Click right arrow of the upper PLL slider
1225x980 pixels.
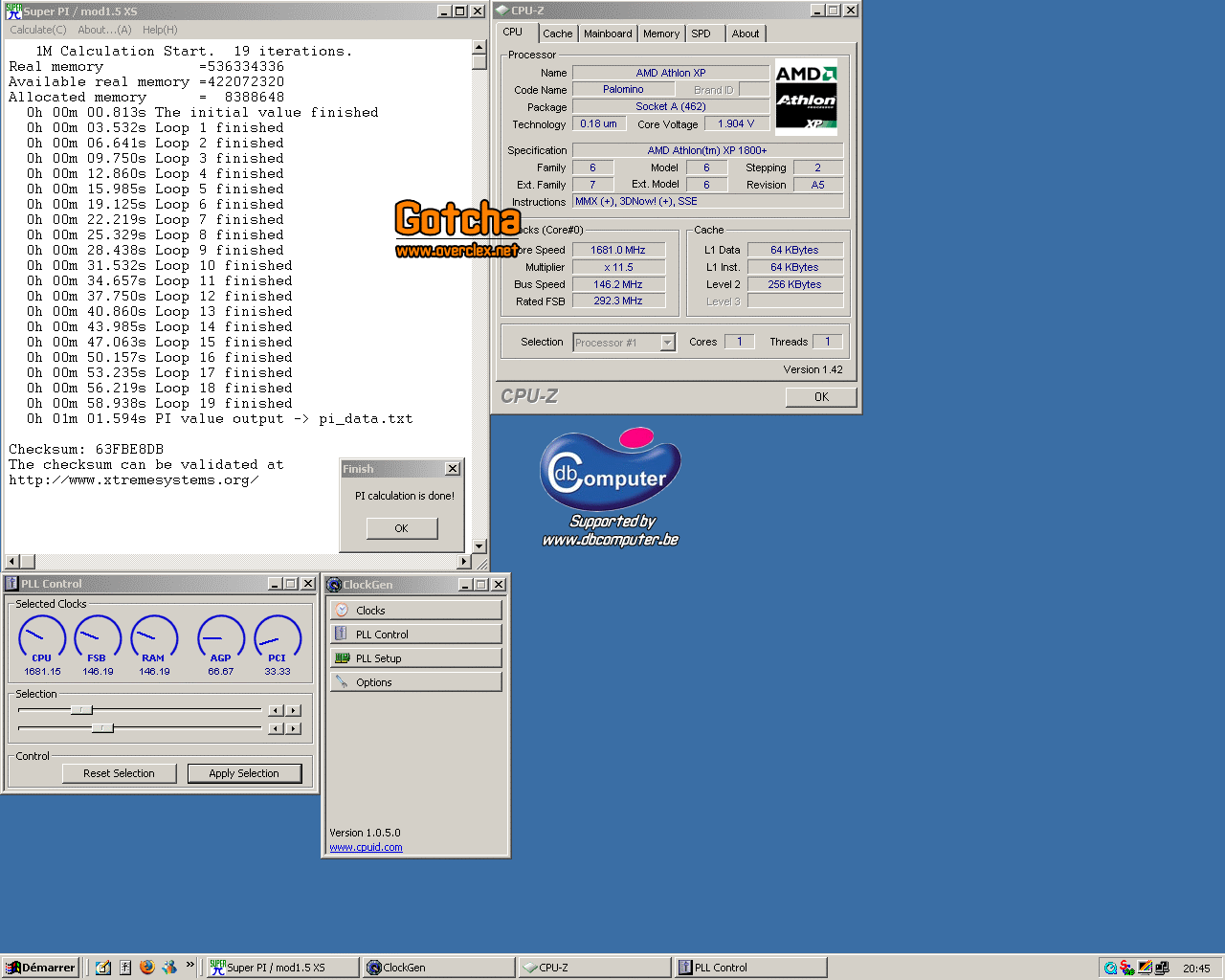click(x=294, y=710)
